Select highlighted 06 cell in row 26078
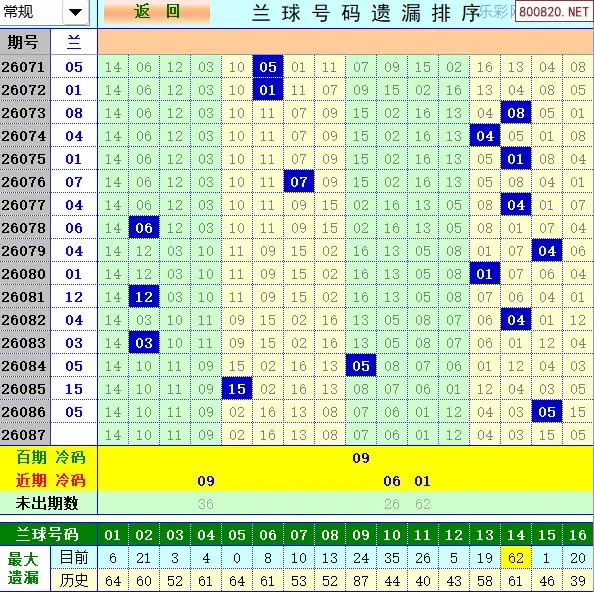This screenshot has height=592, width=594. pos(144,228)
